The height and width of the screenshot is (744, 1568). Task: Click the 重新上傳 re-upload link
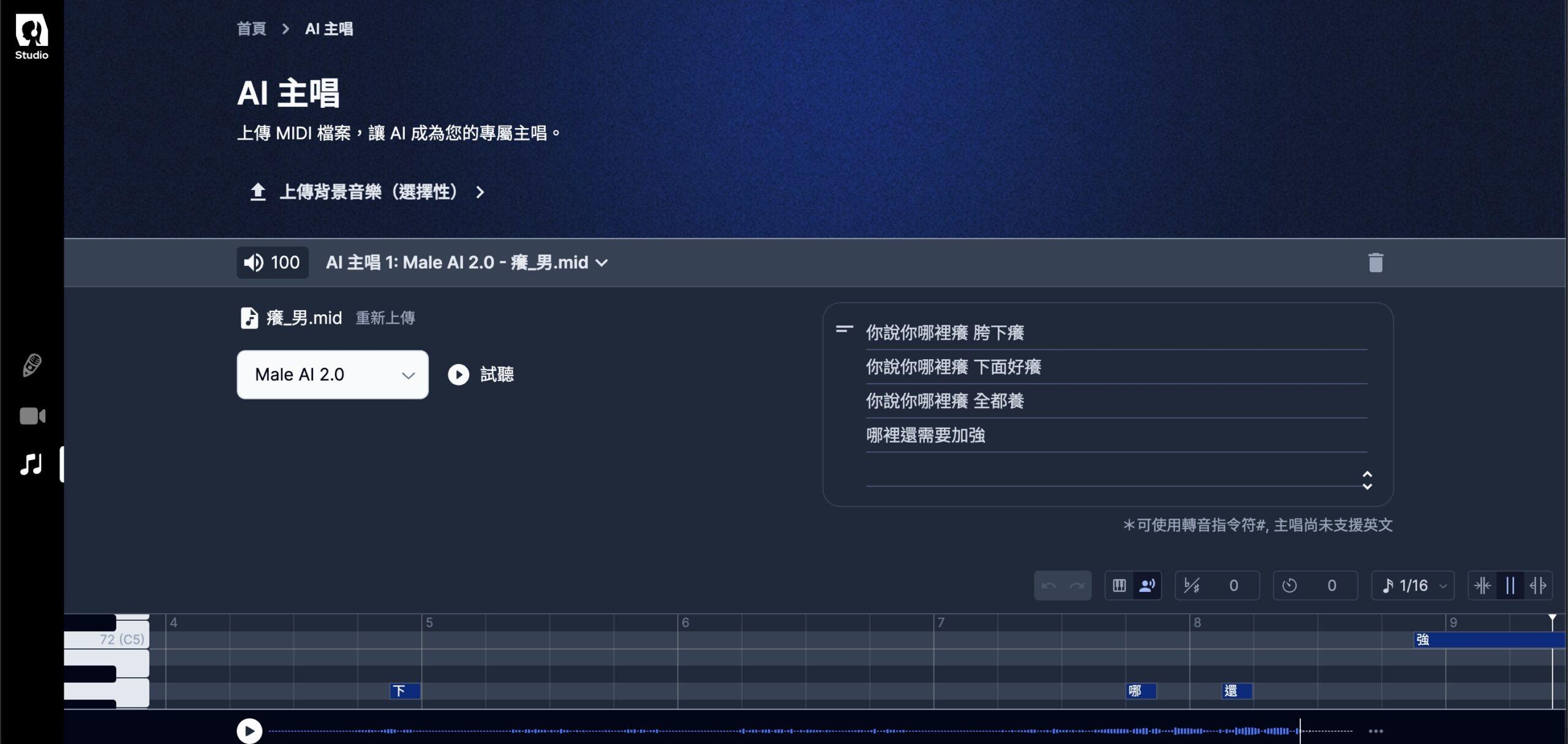(385, 318)
